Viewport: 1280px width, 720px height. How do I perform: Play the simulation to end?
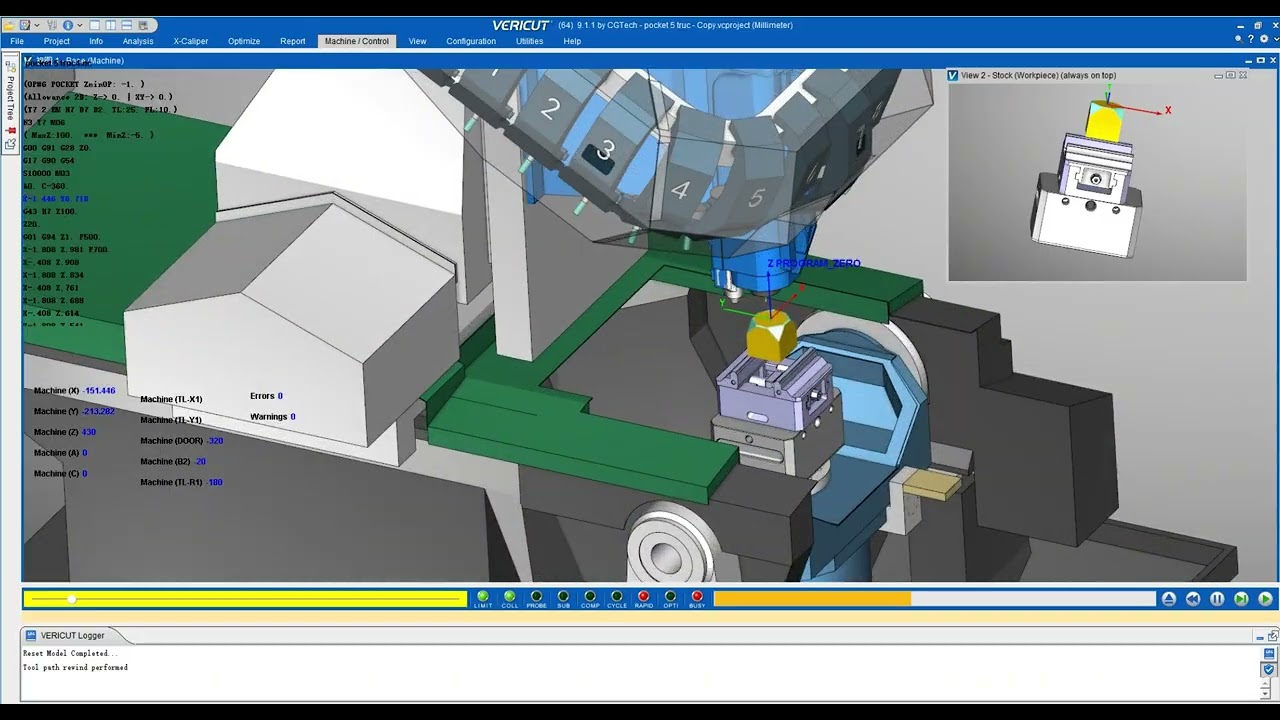1265,599
